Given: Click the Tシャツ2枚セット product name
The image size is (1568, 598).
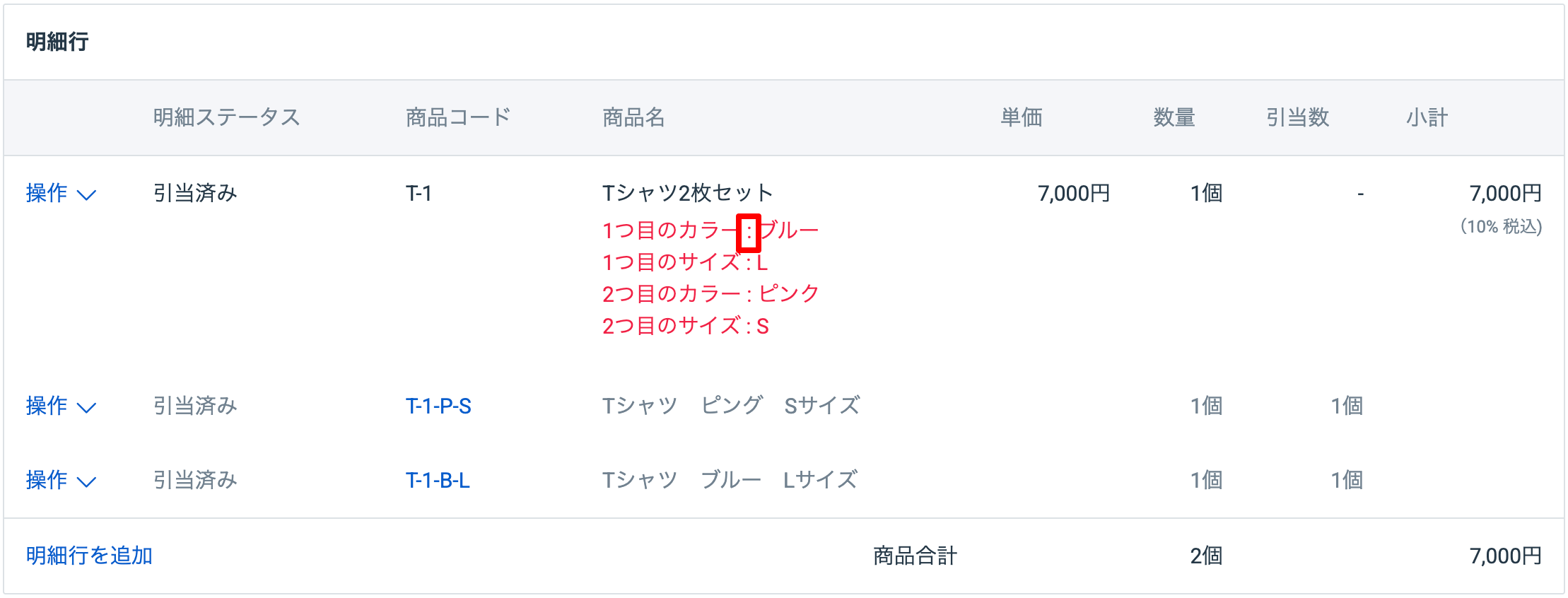Looking at the screenshot, I should coord(687,193).
